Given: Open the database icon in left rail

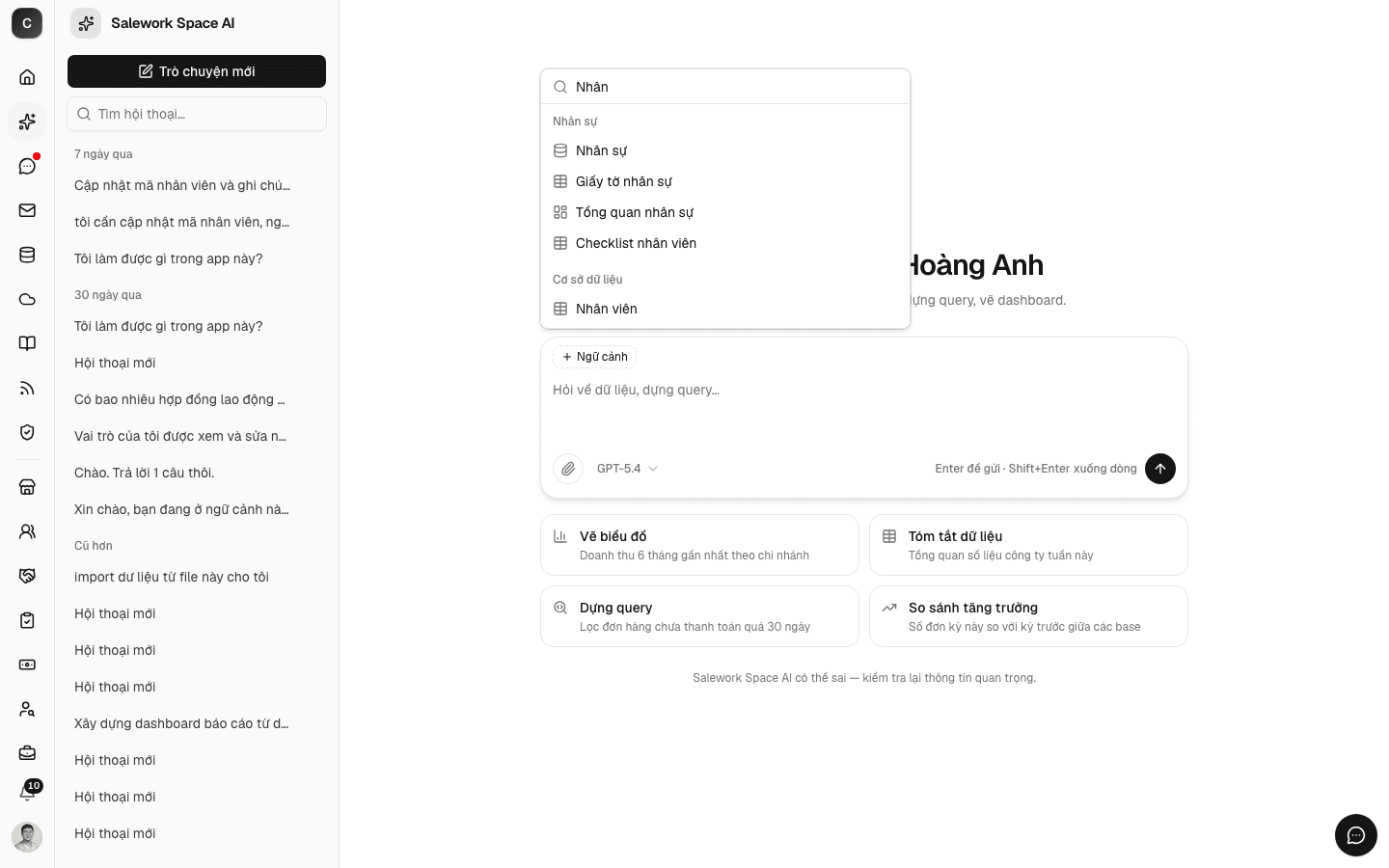Looking at the screenshot, I should click(27, 255).
